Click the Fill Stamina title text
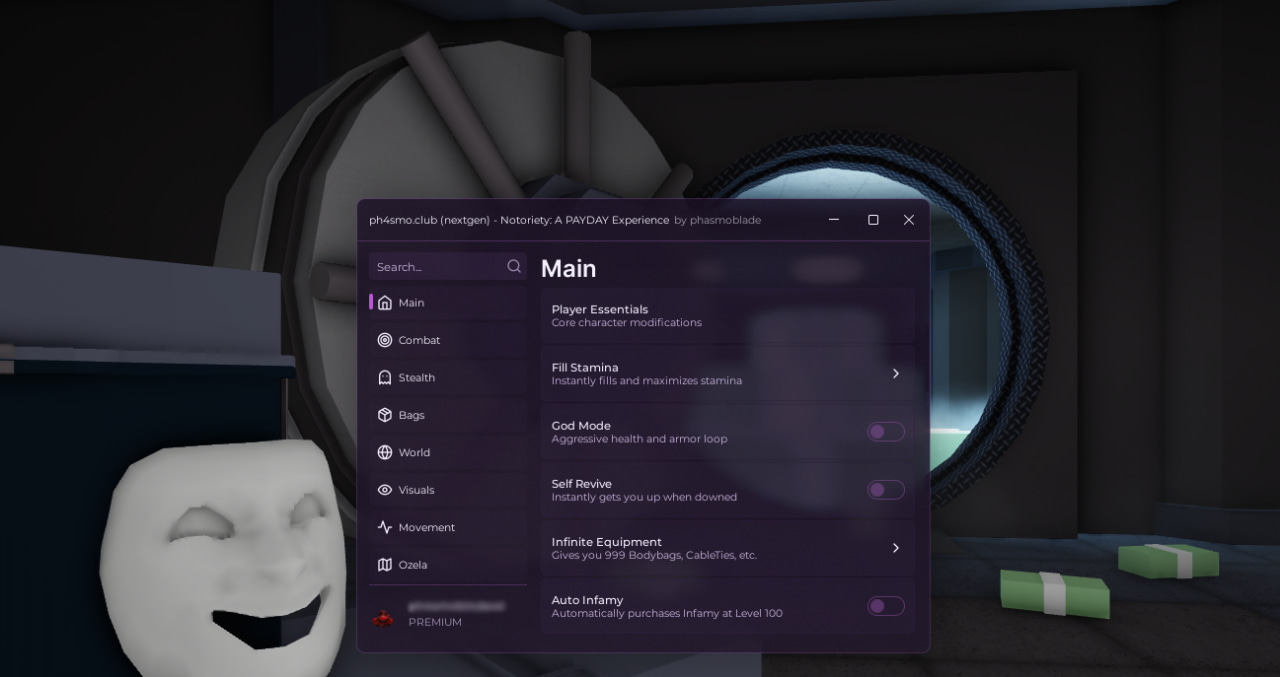This screenshot has width=1280, height=677. click(585, 368)
